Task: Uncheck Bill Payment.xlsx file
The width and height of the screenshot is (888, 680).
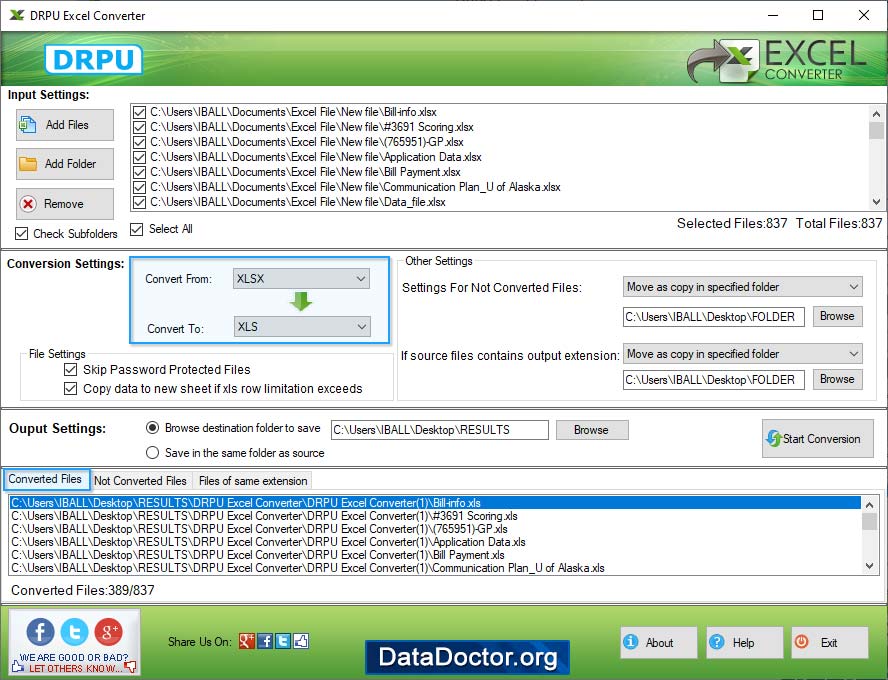Action: tap(139, 172)
